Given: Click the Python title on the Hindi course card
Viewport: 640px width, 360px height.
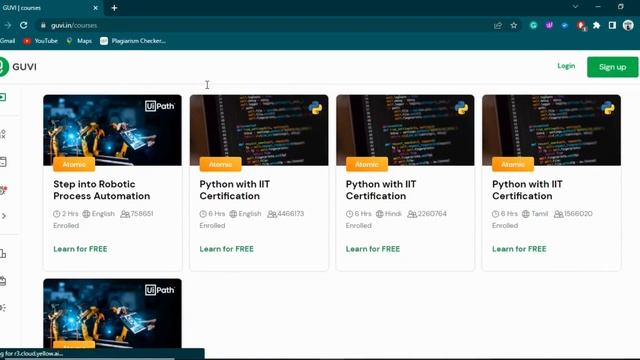Looking at the screenshot, I should tap(381, 190).
